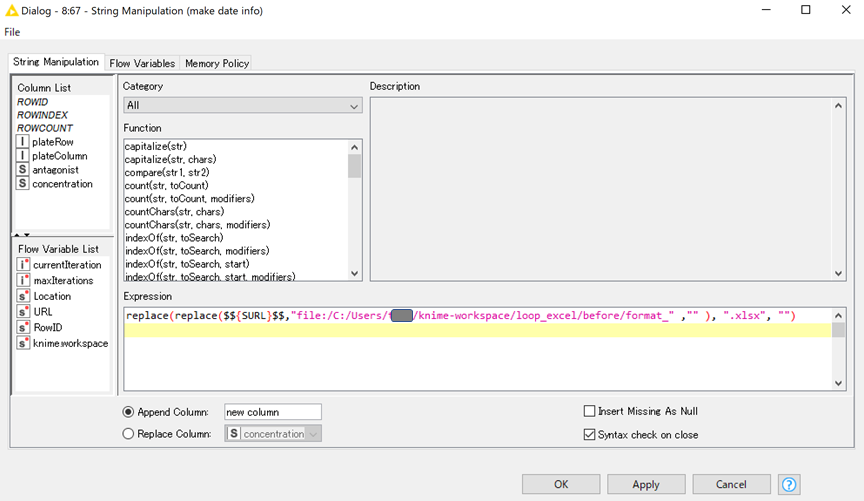Select RowID flow variable name
The height and width of the screenshot is (501, 864).
[x=48, y=327]
